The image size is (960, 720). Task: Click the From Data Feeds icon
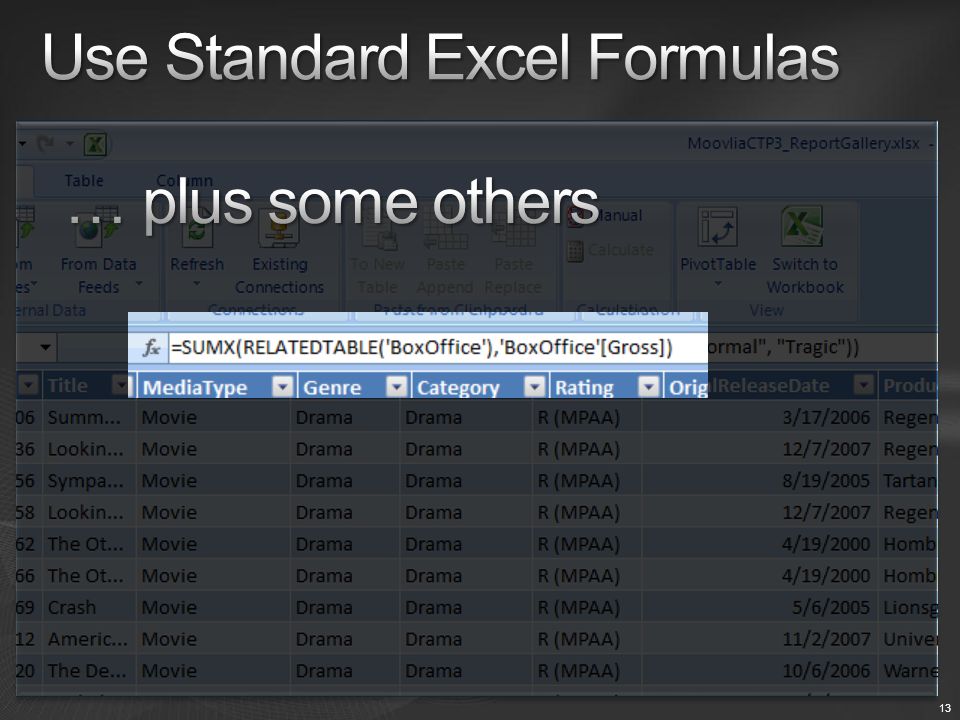point(97,227)
